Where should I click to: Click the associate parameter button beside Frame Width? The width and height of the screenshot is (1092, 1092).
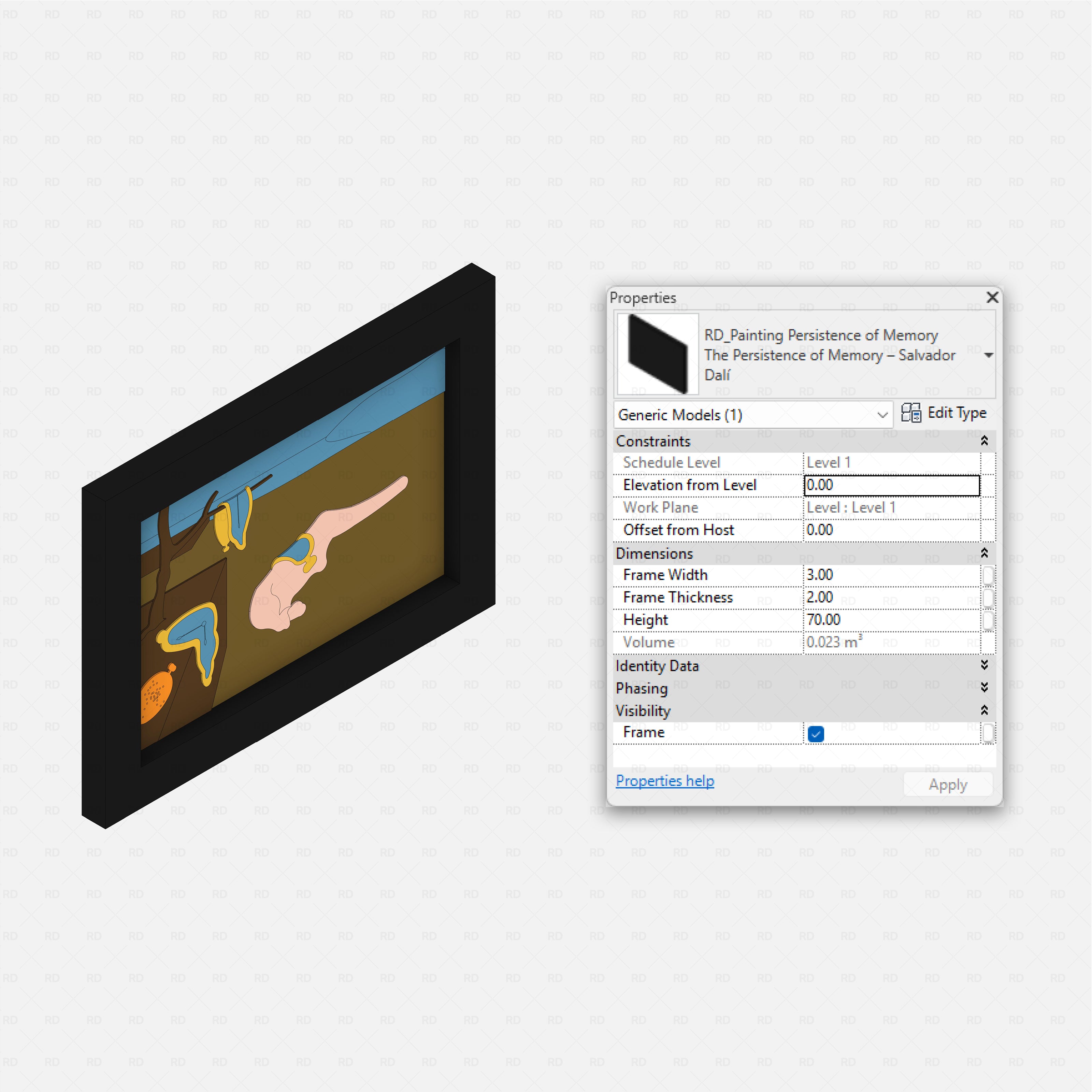tap(988, 575)
